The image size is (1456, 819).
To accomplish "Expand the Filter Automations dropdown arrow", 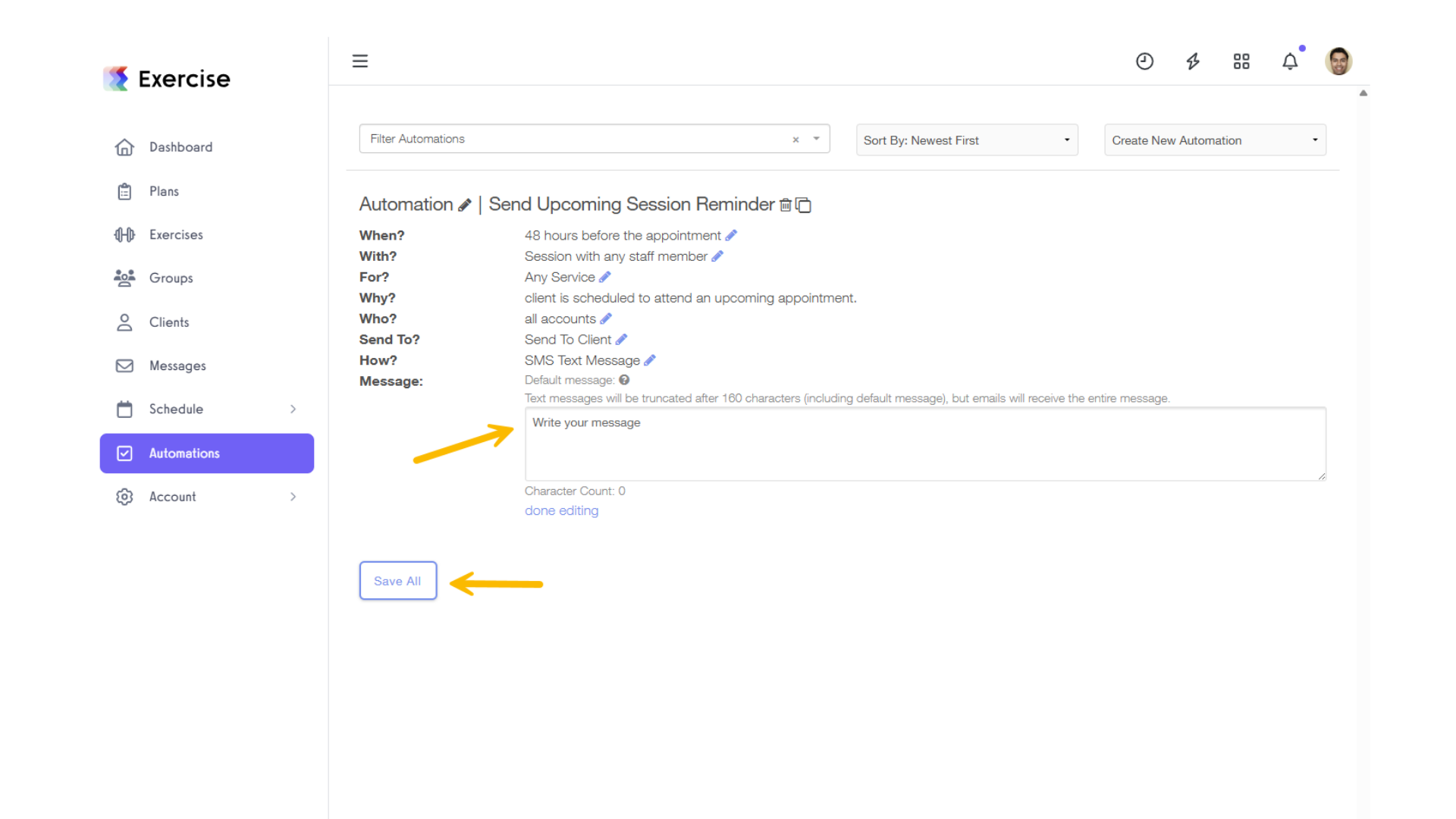I will pyautogui.click(x=817, y=139).
